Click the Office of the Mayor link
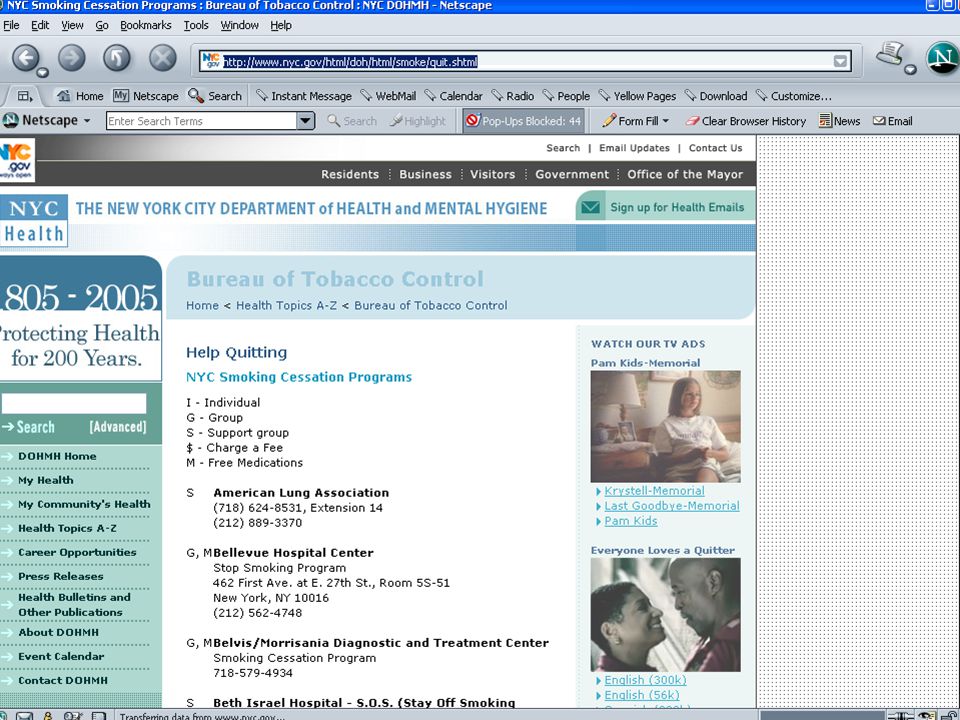Viewport: 960px width, 720px height. pos(684,174)
